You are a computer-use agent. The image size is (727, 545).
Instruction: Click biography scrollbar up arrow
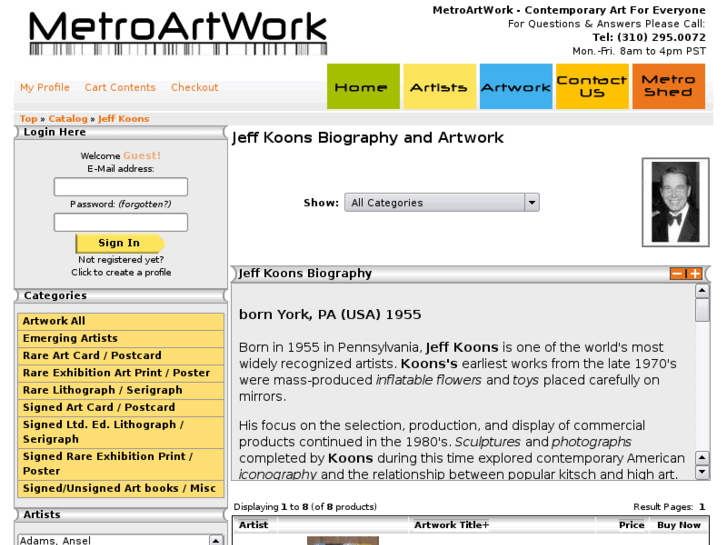click(x=702, y=291)
